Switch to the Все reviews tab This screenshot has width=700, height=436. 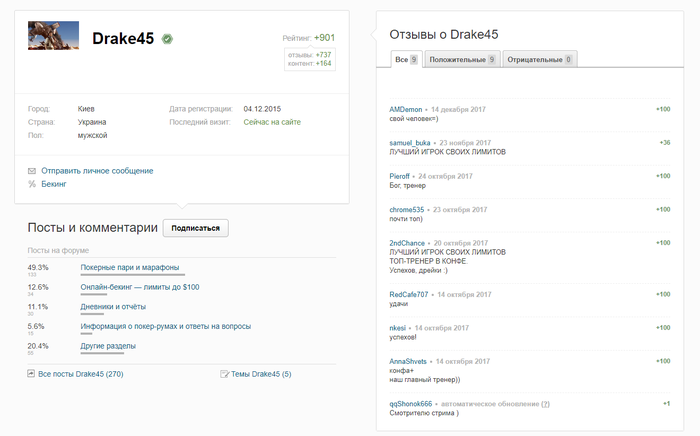click(x=406, y=59)
